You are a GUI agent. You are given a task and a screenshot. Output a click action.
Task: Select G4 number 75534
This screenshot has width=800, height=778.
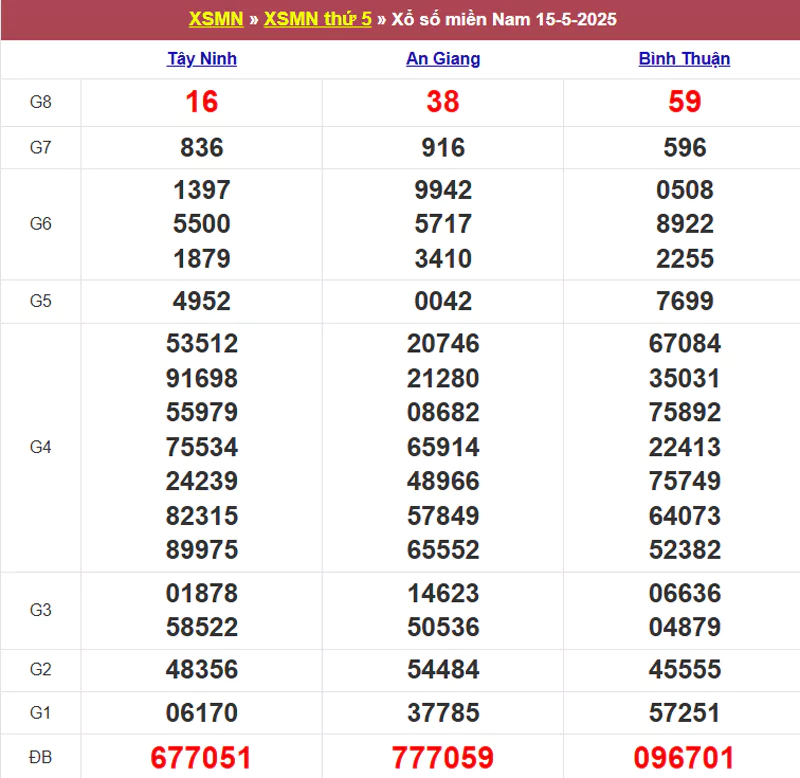click(x=202, y=447)
